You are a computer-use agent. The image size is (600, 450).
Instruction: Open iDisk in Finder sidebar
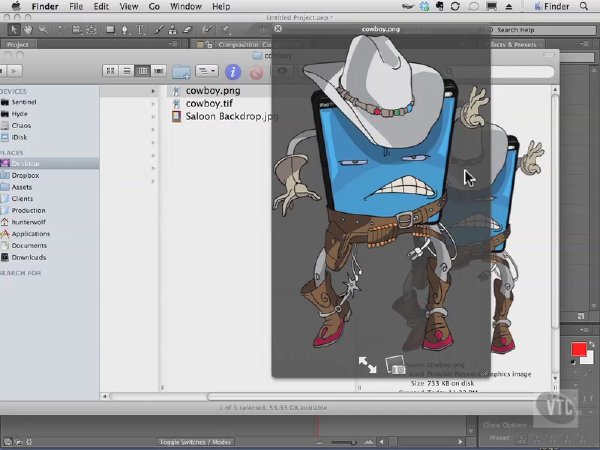tap(19, 137)
